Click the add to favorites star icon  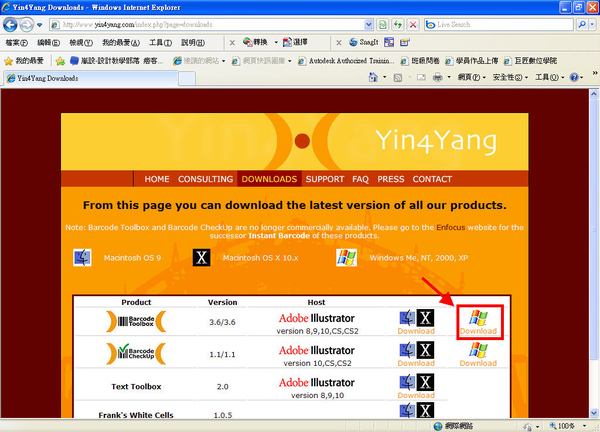[x=60, y=61]
